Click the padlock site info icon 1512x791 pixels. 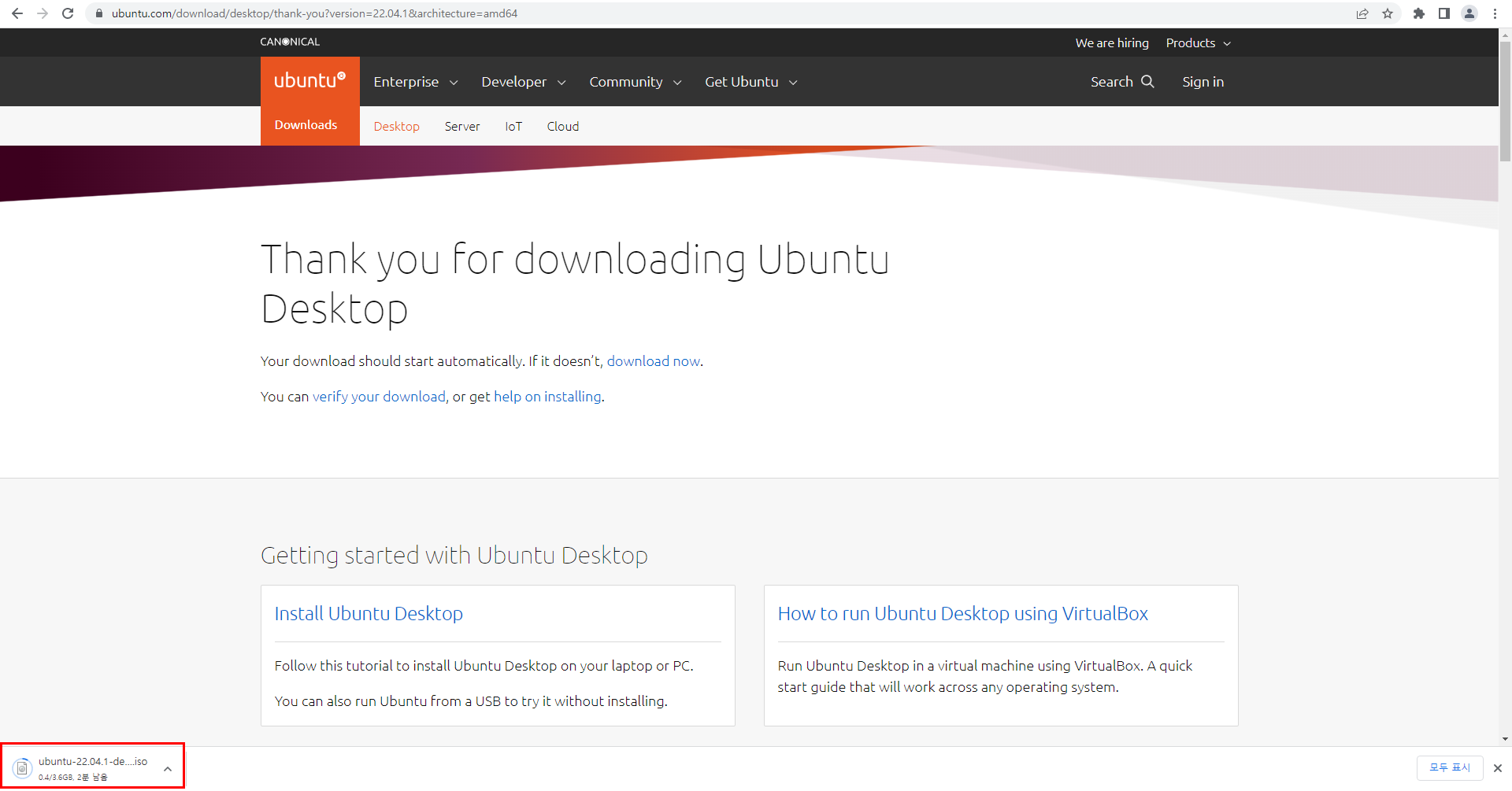pos(99,13)
